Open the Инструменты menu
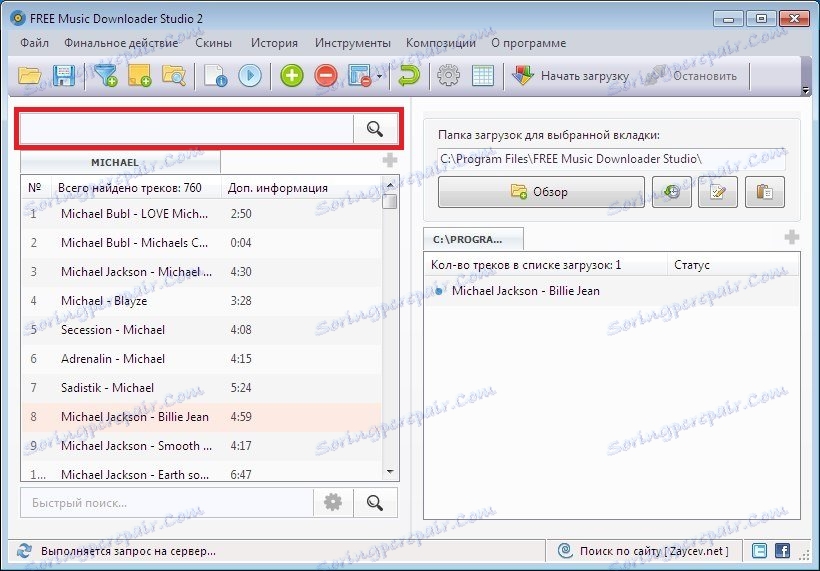820x571 pixels. coord(352,43)
